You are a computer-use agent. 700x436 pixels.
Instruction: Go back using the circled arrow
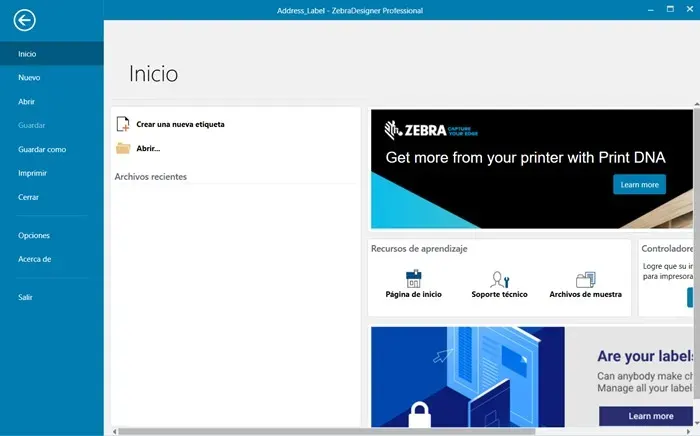pyautogui.click(x=25, y=20)
